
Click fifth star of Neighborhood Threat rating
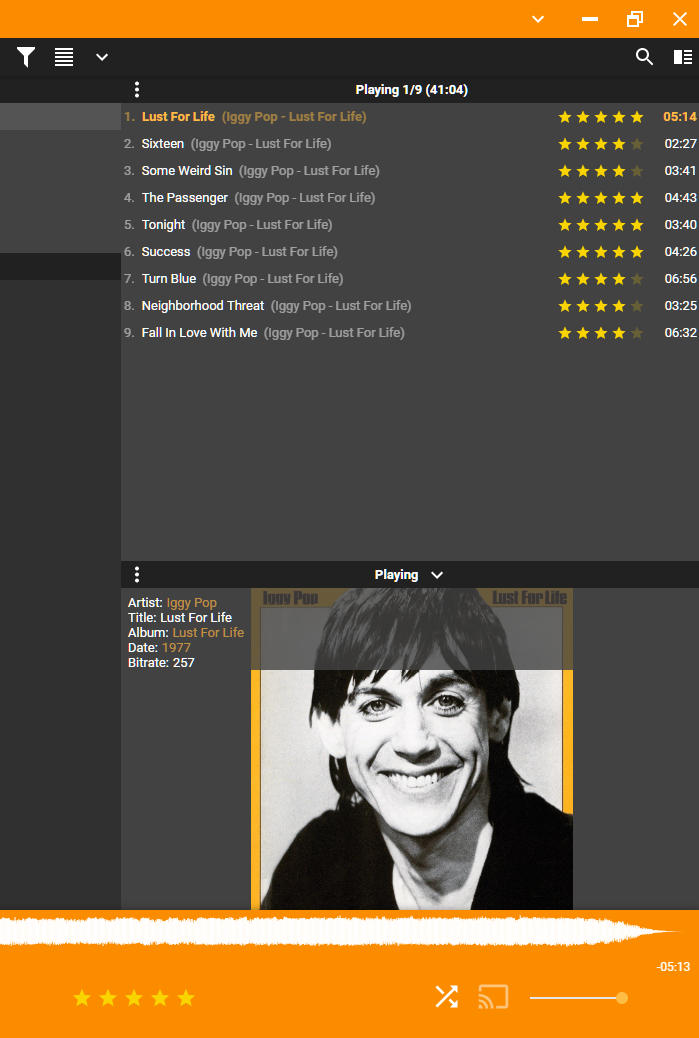(637, 306)
